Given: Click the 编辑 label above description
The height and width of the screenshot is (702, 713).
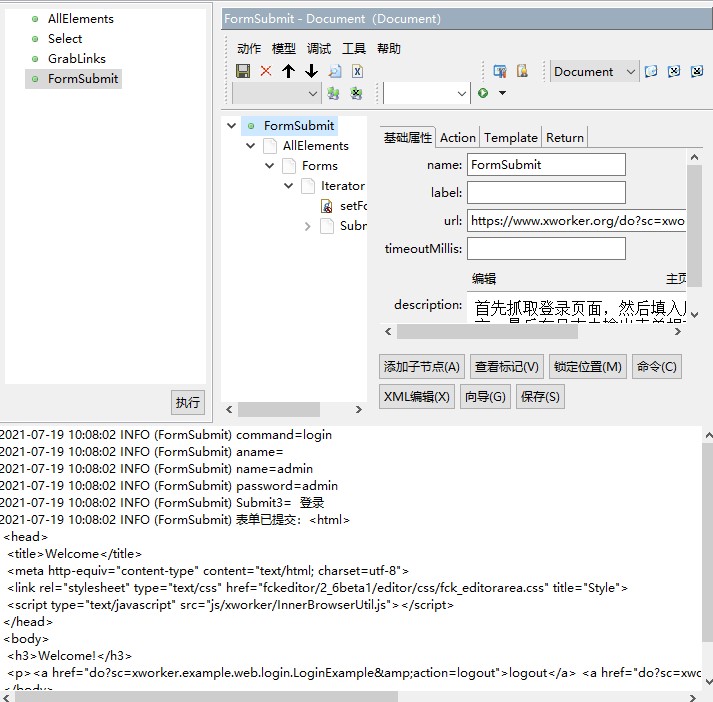Looking at the screenshot, I should [484, 278].
